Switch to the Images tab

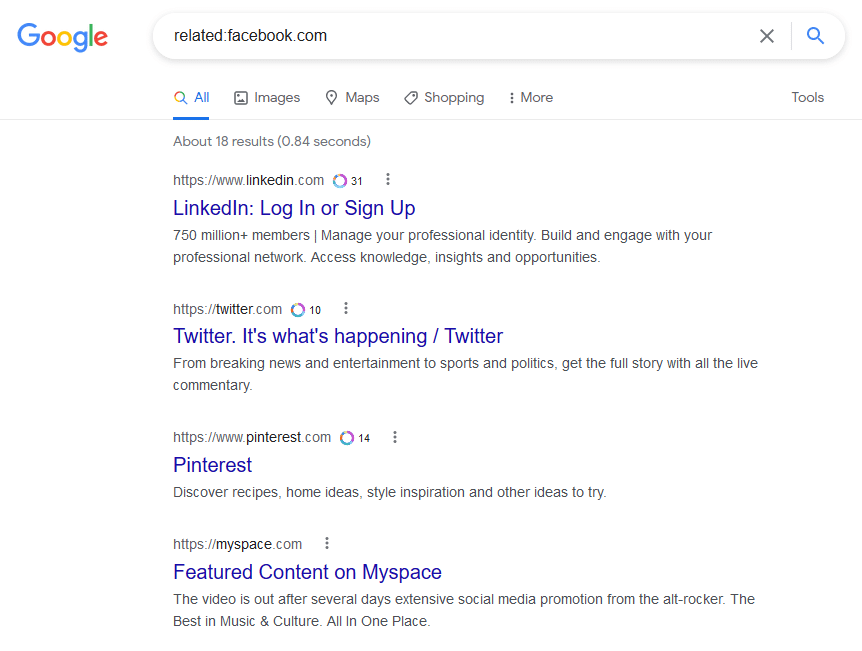click(x=267, y=98)
